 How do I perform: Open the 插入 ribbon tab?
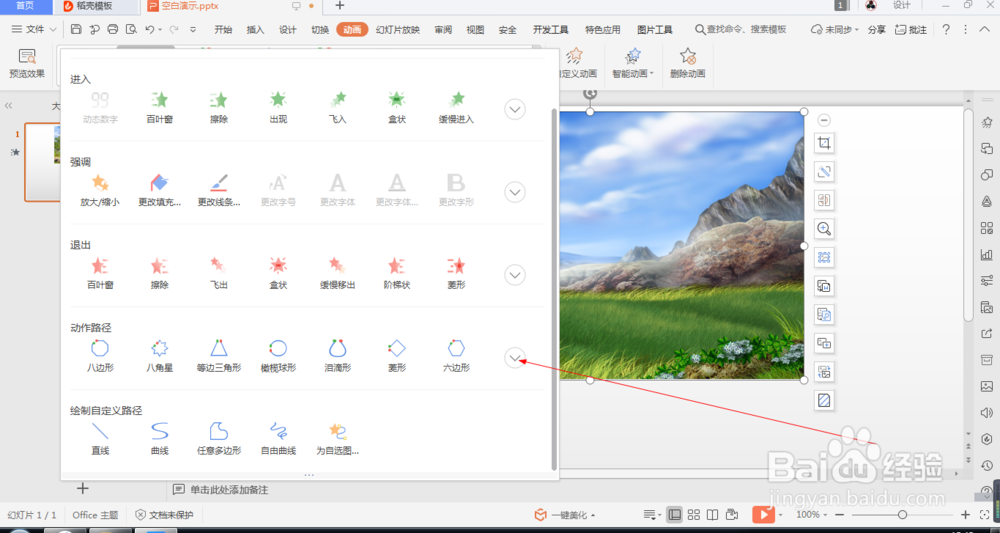point(255,30)
